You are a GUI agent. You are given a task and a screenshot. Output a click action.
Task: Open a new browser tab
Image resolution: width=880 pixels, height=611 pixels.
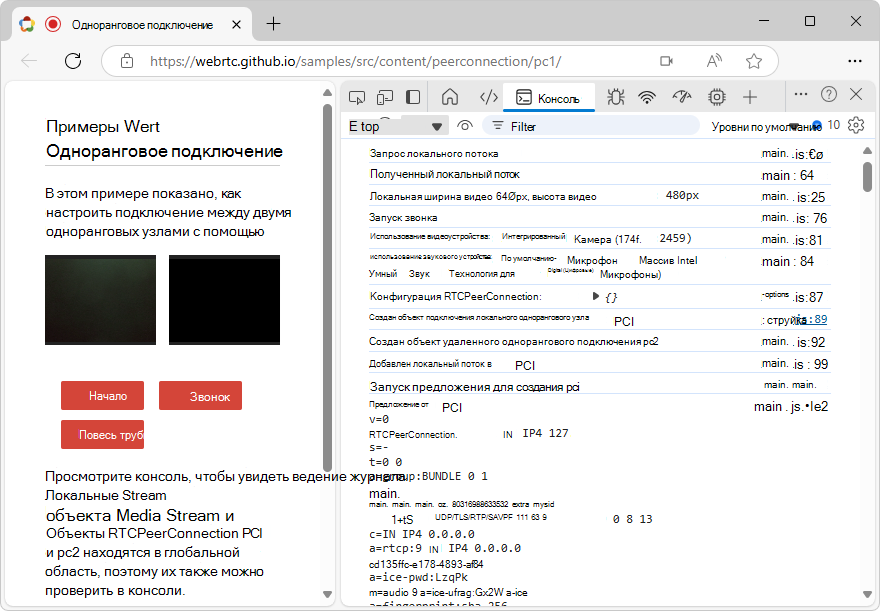[273, 24]
